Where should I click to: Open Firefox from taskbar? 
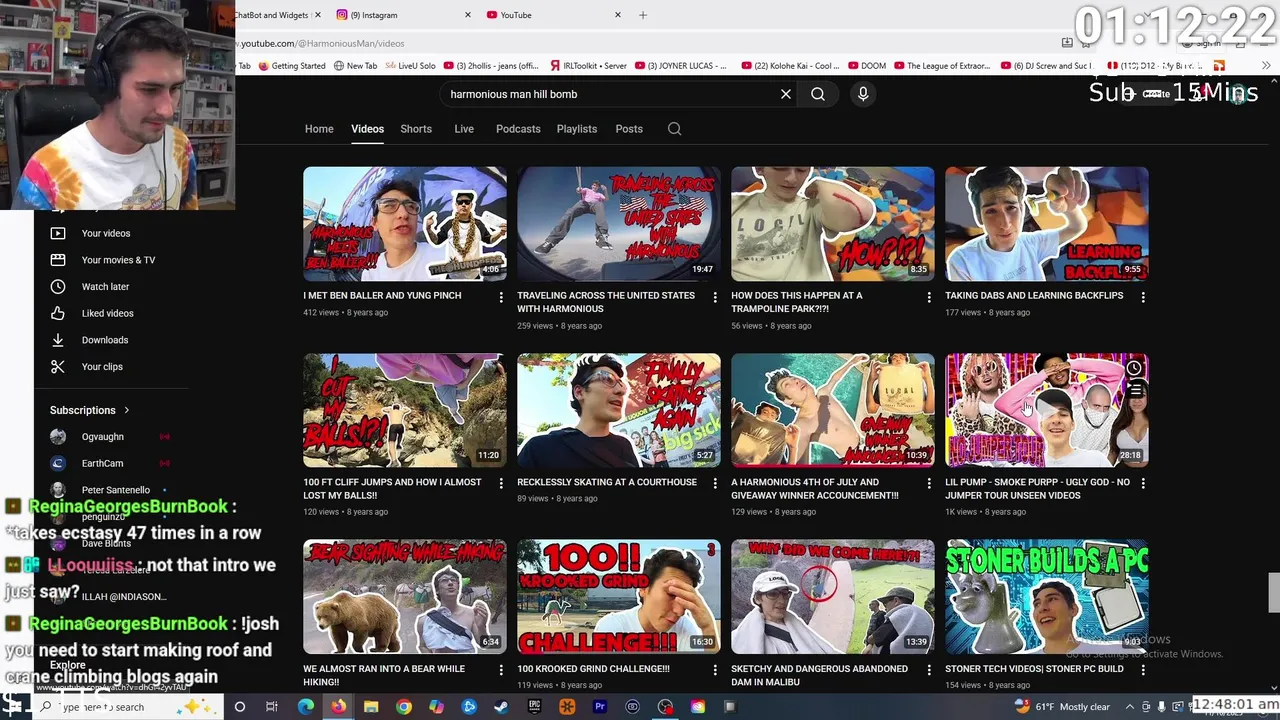click(339, 707)
